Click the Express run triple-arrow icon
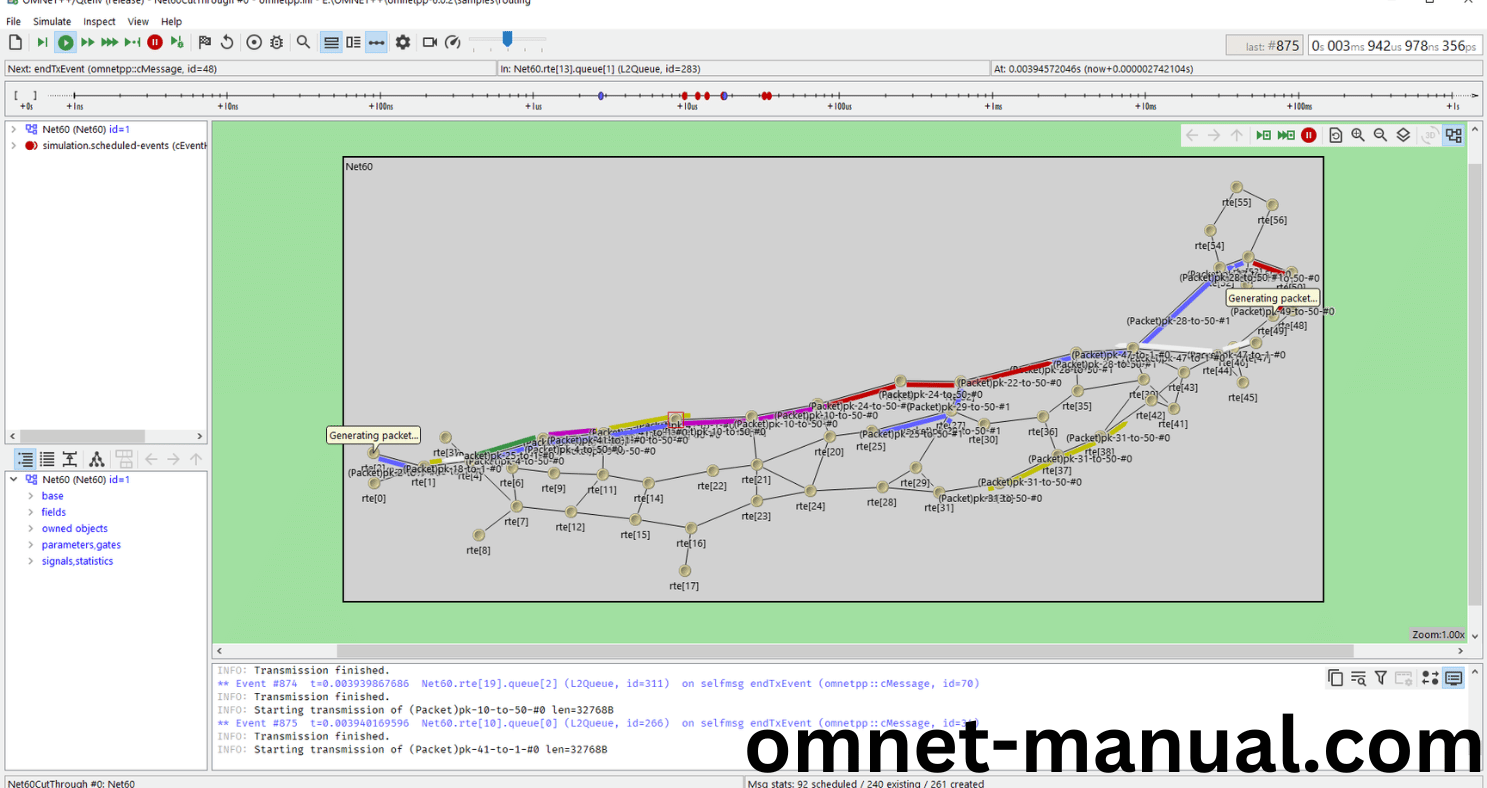Screen dimensions: 1487x788 click(110, 42)
